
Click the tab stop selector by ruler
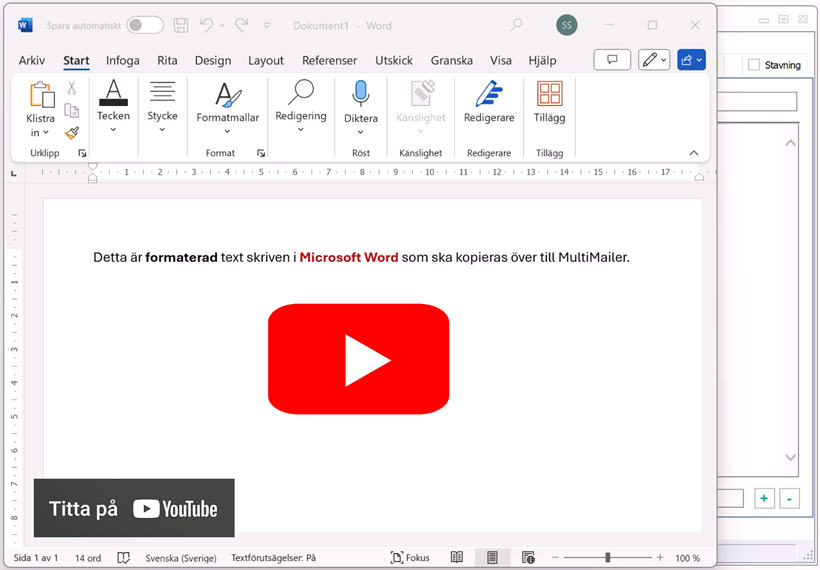point(14,173)
